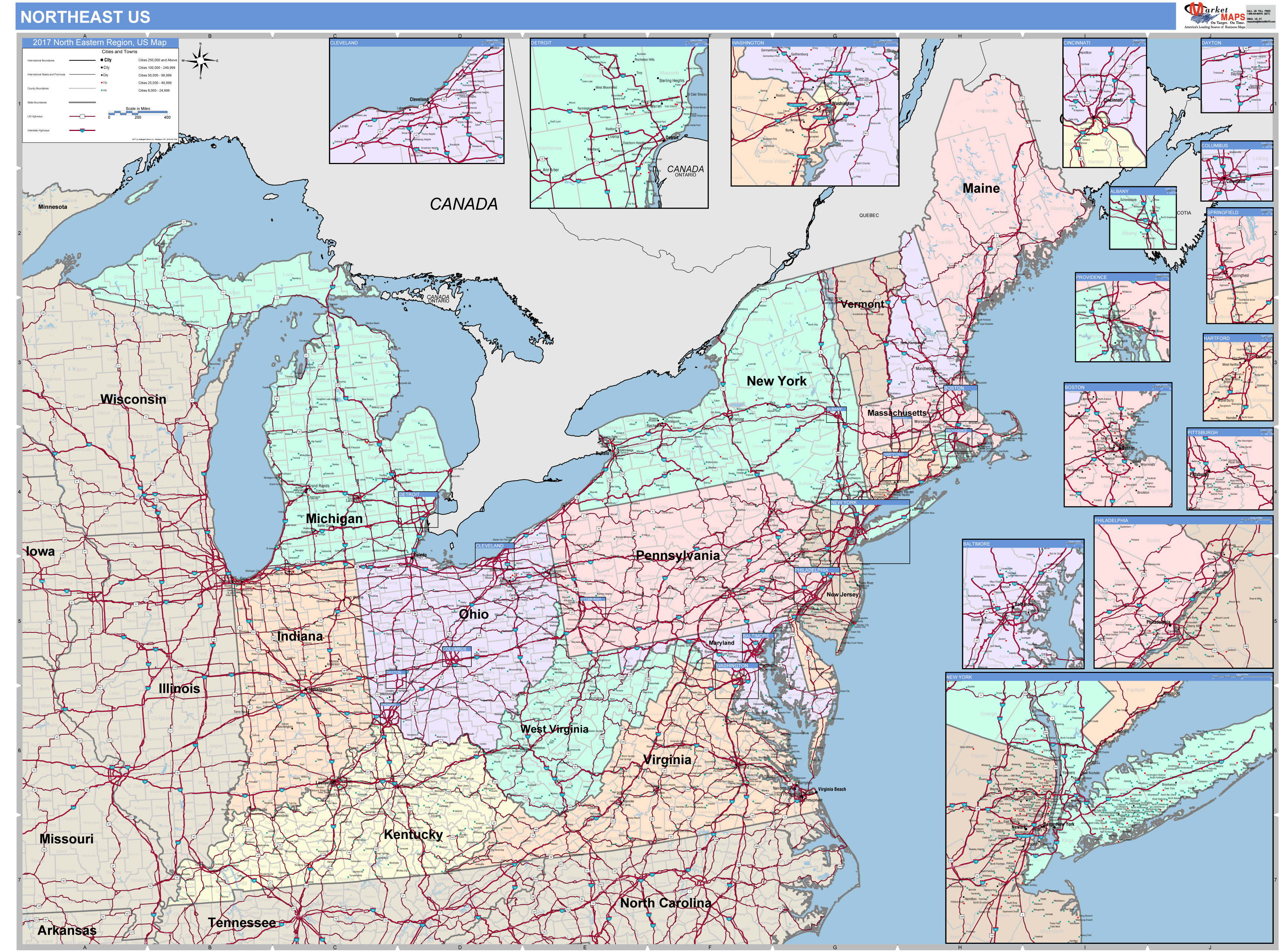Open the Dayton inset map

tap(1237, 76)
